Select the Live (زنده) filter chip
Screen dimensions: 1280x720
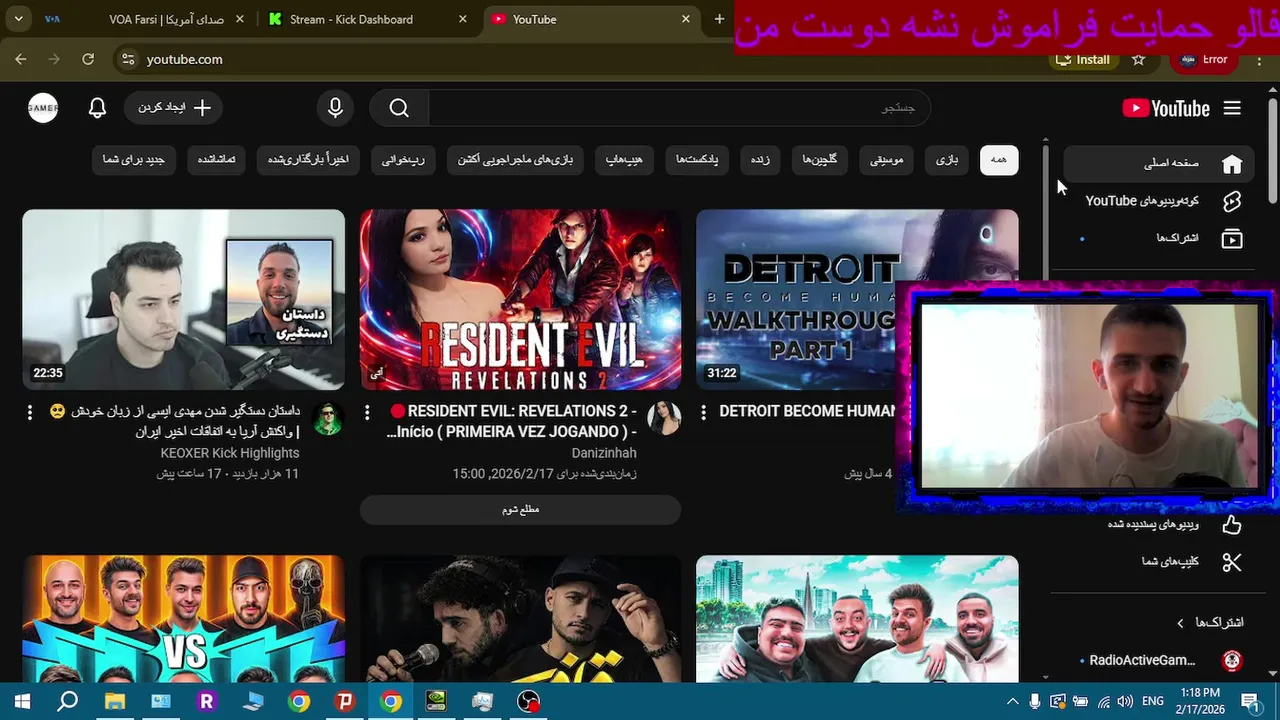click(x=760, y=160)
